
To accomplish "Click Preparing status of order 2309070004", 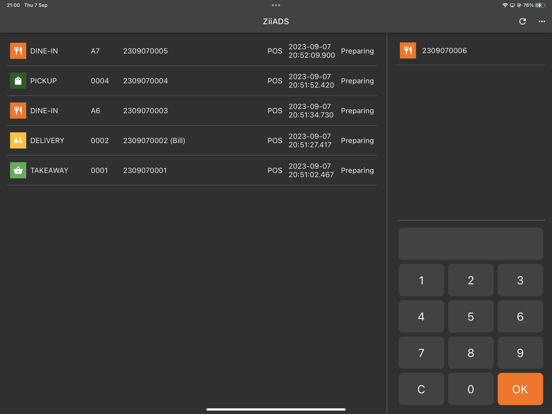I will point(357,81).
